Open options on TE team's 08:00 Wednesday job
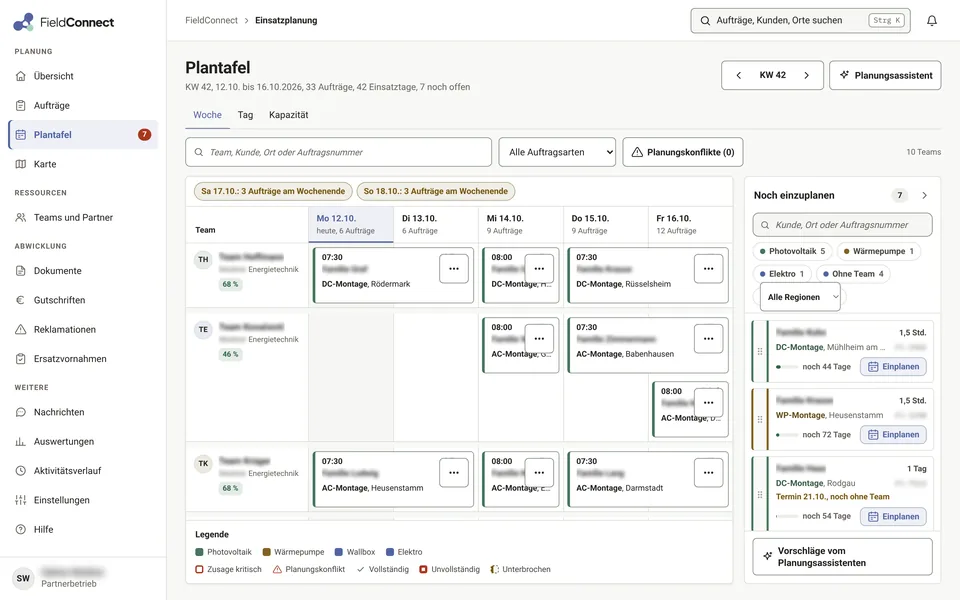 coord(539,339)
